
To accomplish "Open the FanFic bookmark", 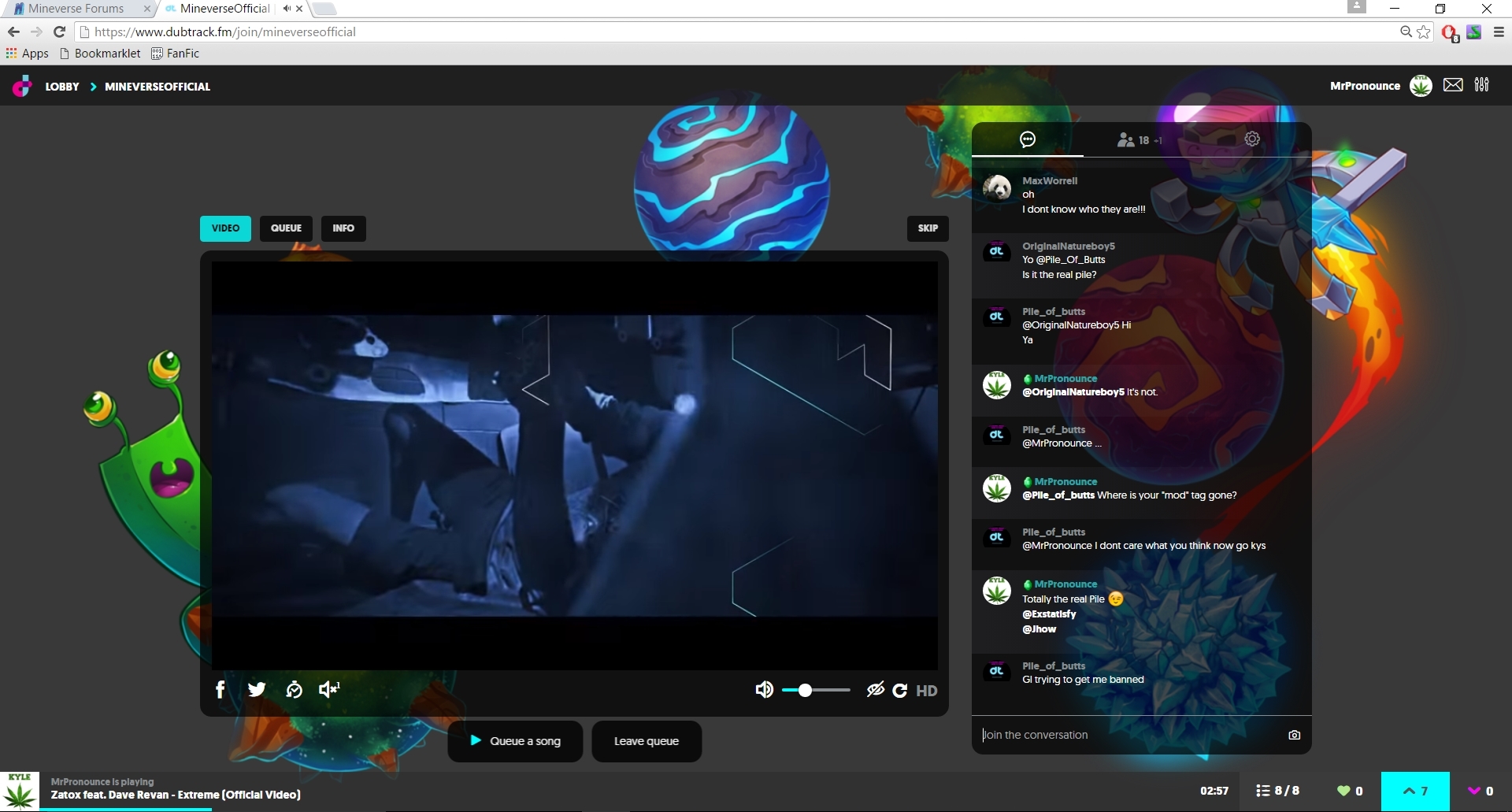I will (x=175, y=54).
